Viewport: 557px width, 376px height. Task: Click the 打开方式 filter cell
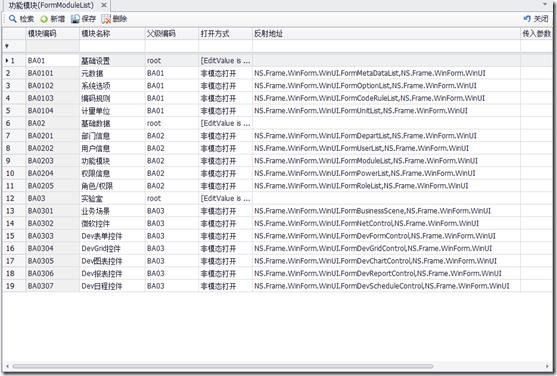coord(226,46)
